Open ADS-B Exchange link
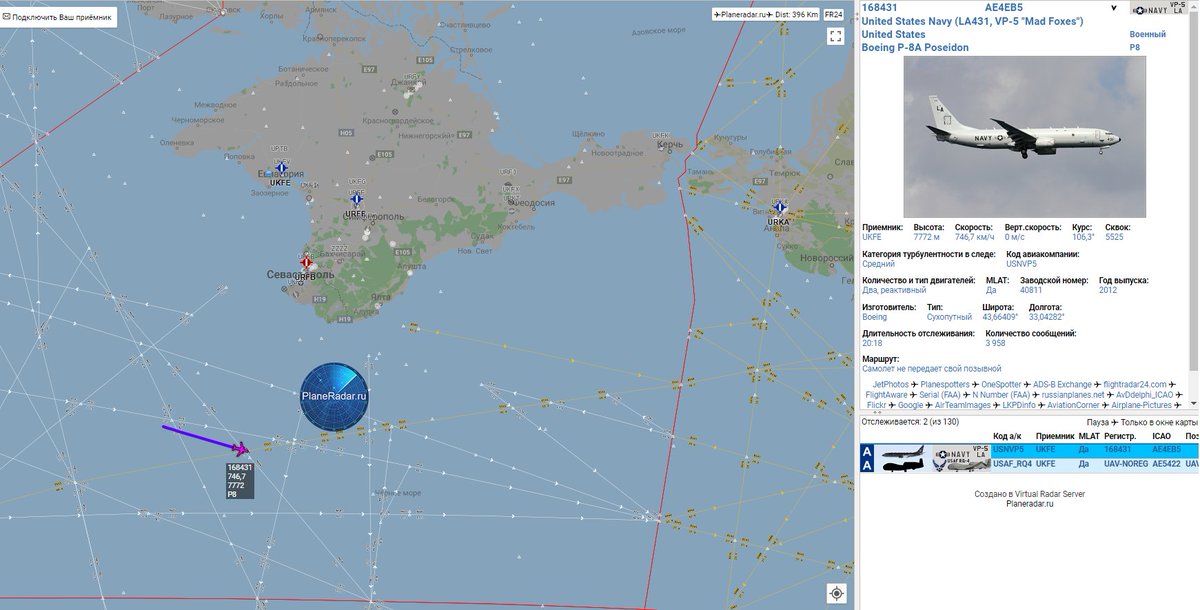 1062,384
